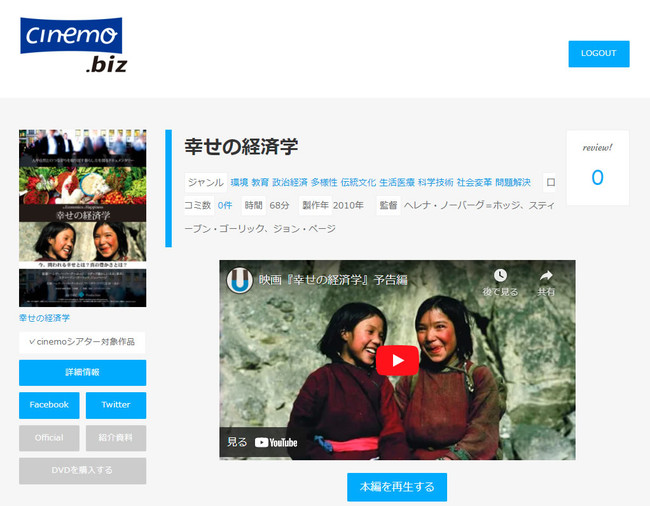Viewport: 650px width, 507px height.
Task: Click the greyed Official button
Action: [49, 438]
